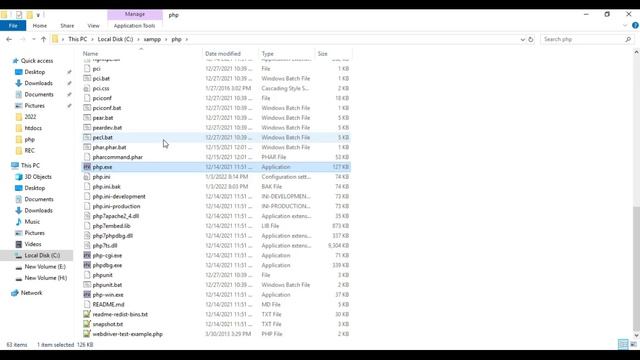Open recent locations dropdown arrow
This screenshot has height=360, width=640.
point(33,39)
